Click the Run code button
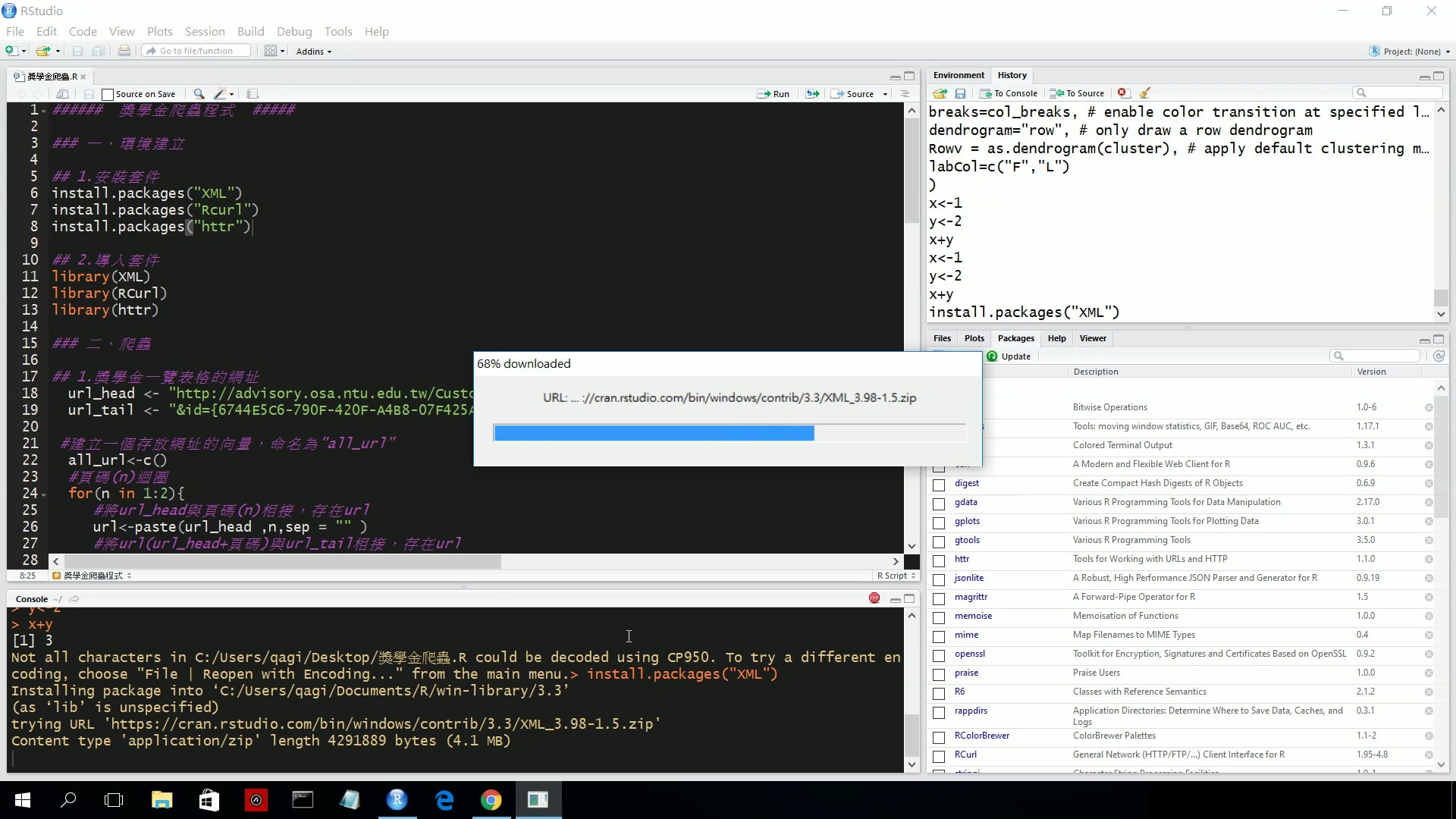1456x819 pixels. [x=773, y=94]
